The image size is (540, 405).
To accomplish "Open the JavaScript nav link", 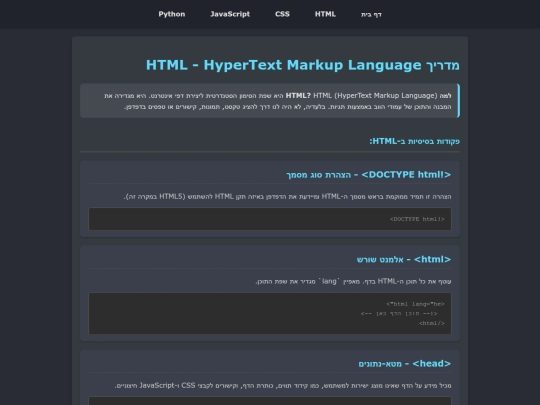I will click(230, 14).
